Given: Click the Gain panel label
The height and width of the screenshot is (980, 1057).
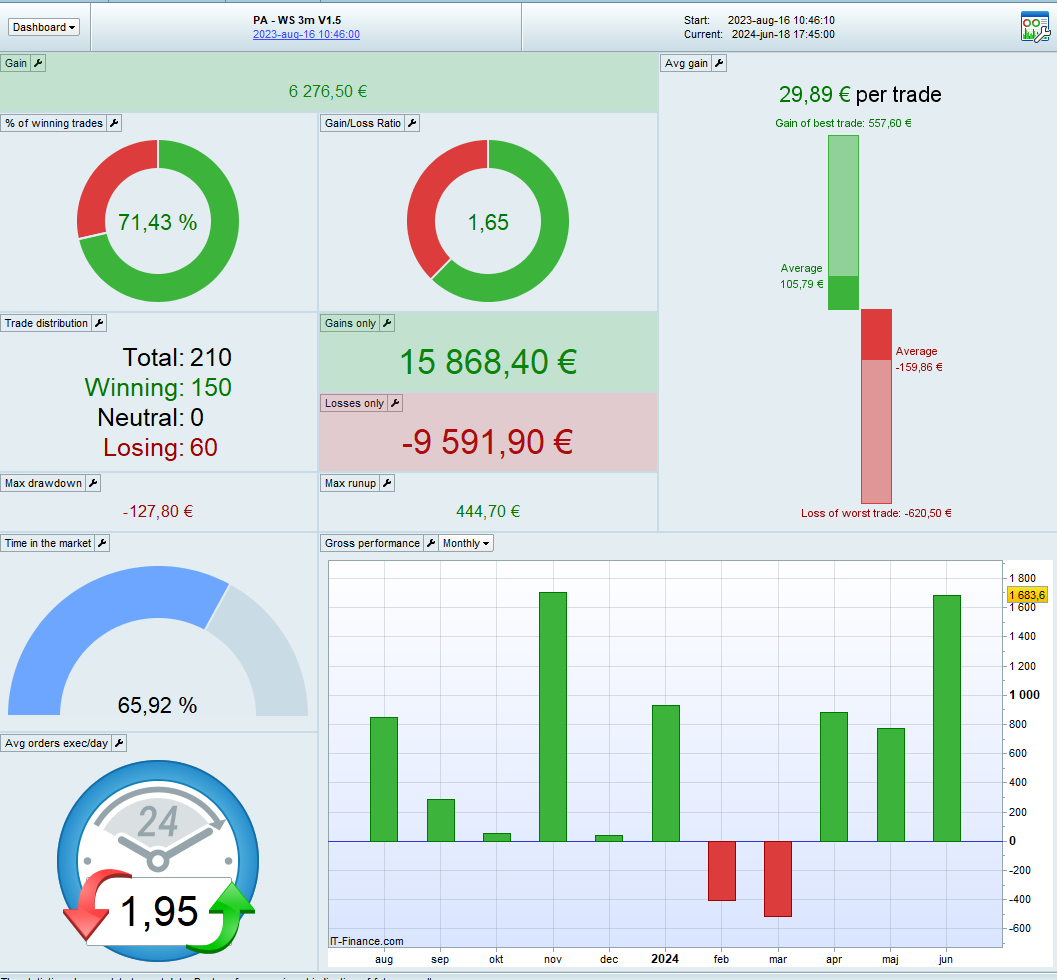Looking at the screenshot, I should coord(16,63).
